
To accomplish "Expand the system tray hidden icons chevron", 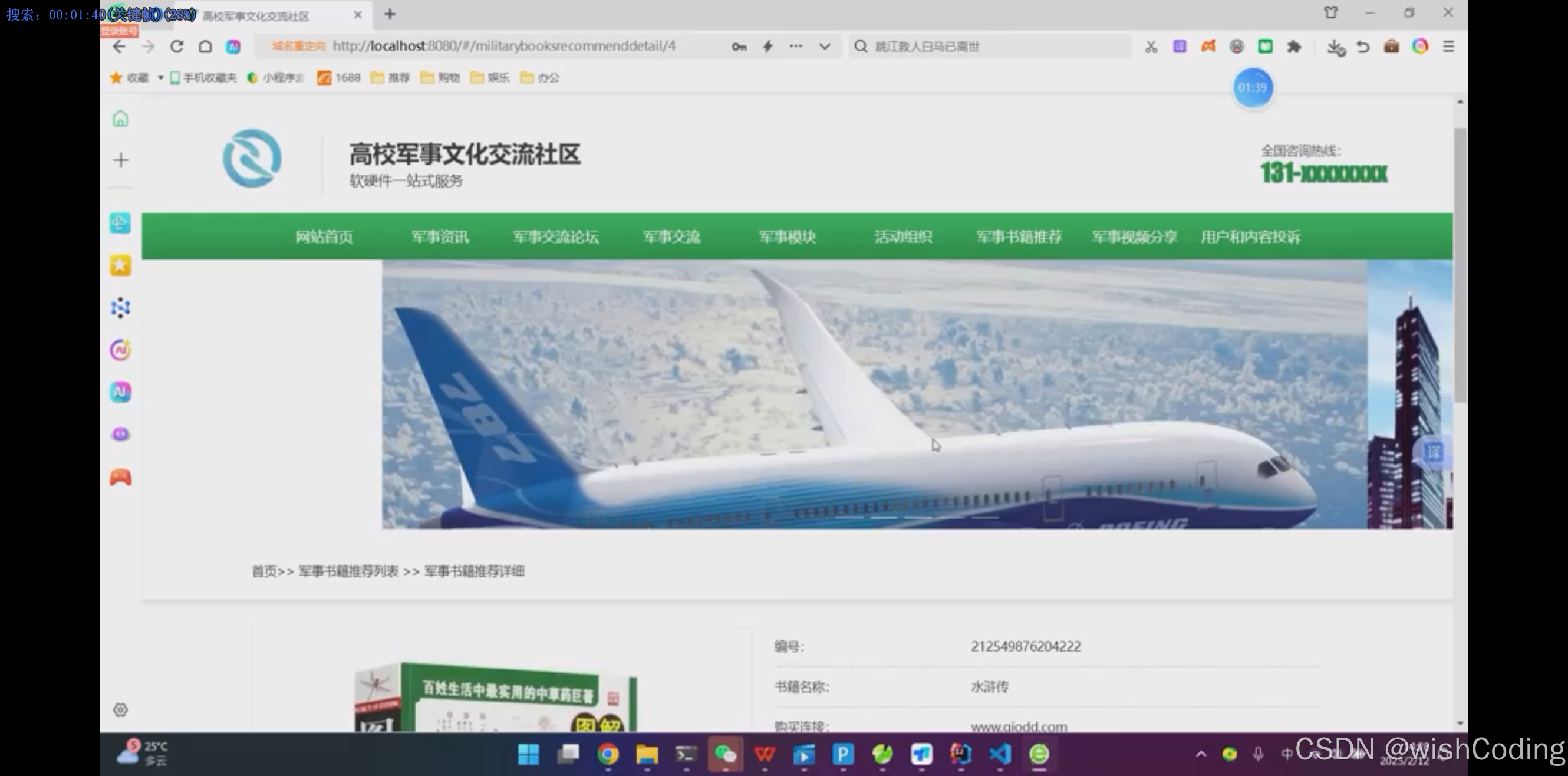I will (x=1200, y=754).
